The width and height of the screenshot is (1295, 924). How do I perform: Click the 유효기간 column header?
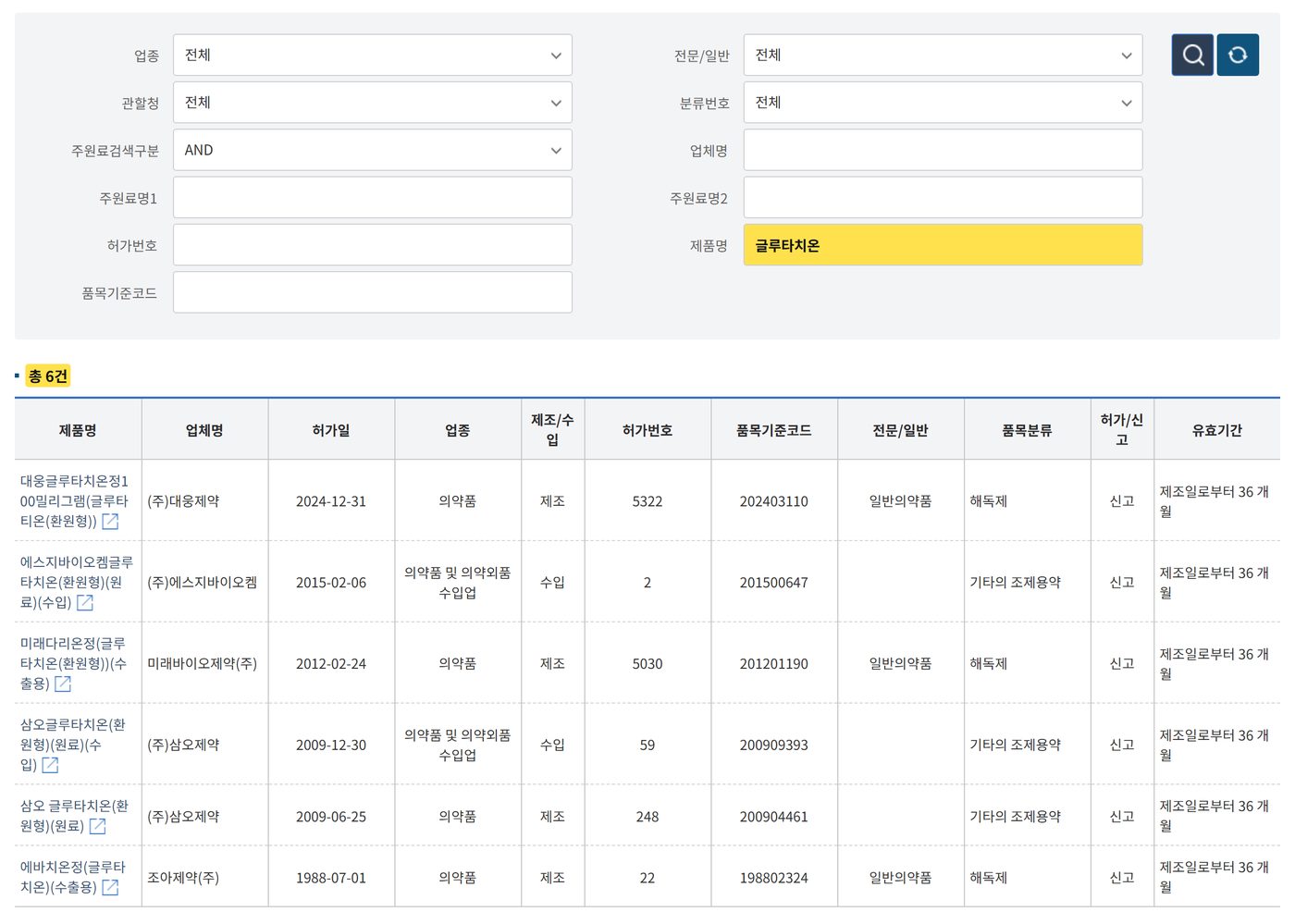tap(1217, 430)
